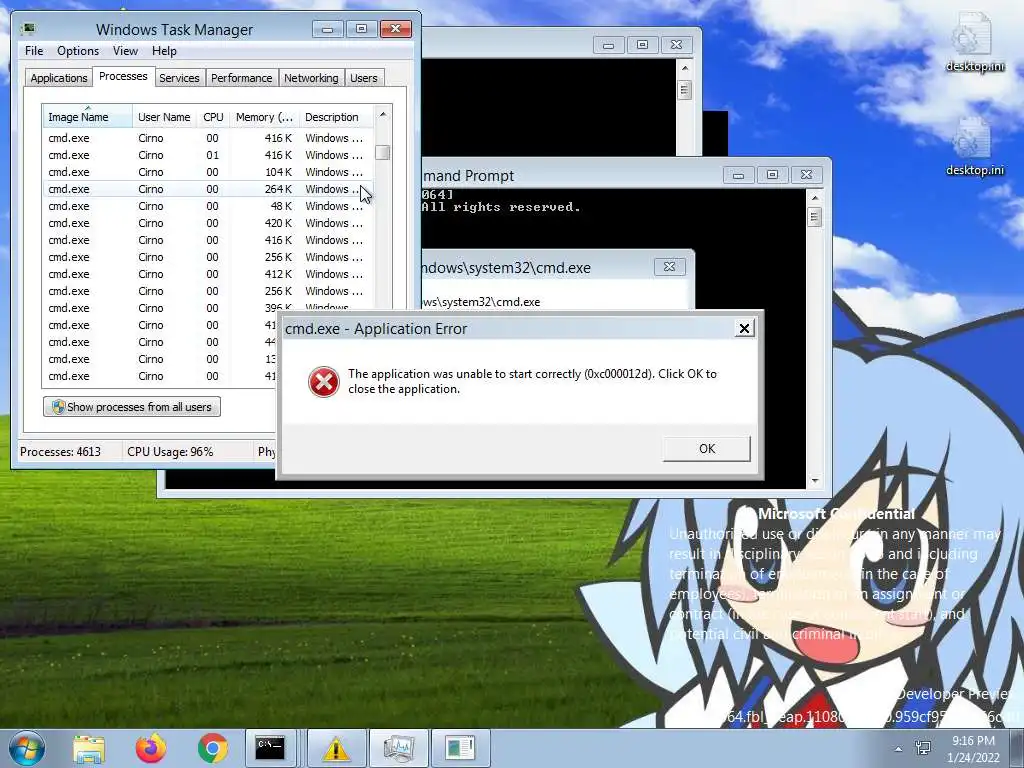Switch to Task Manager taskbar icon
This screenshot has width=1024, height=768.
(x=398, y=748)
